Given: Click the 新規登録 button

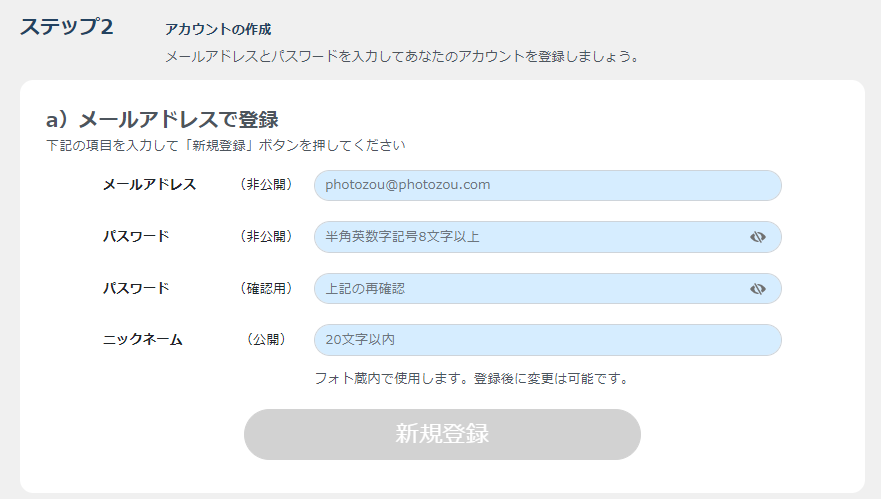Looking at the screenshot, I should [x=442, y=434].
